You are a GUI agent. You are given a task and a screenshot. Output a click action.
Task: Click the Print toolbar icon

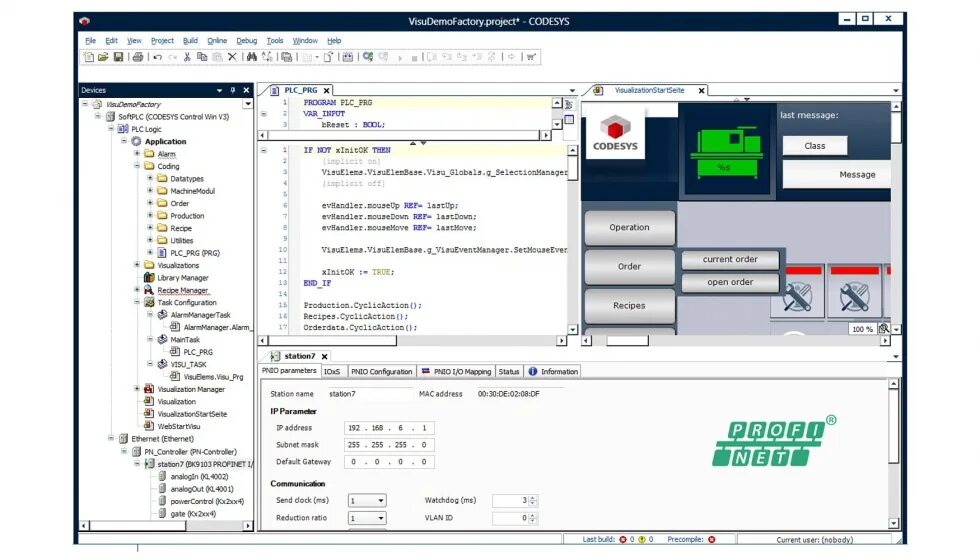click(138, 57)
